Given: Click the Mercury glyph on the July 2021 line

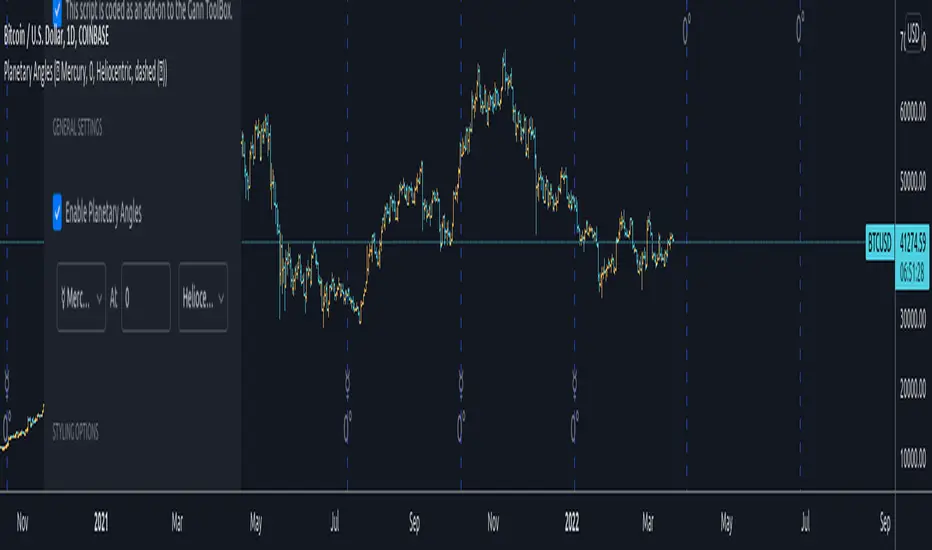Looking at the screenshot, I should point(347,379).
